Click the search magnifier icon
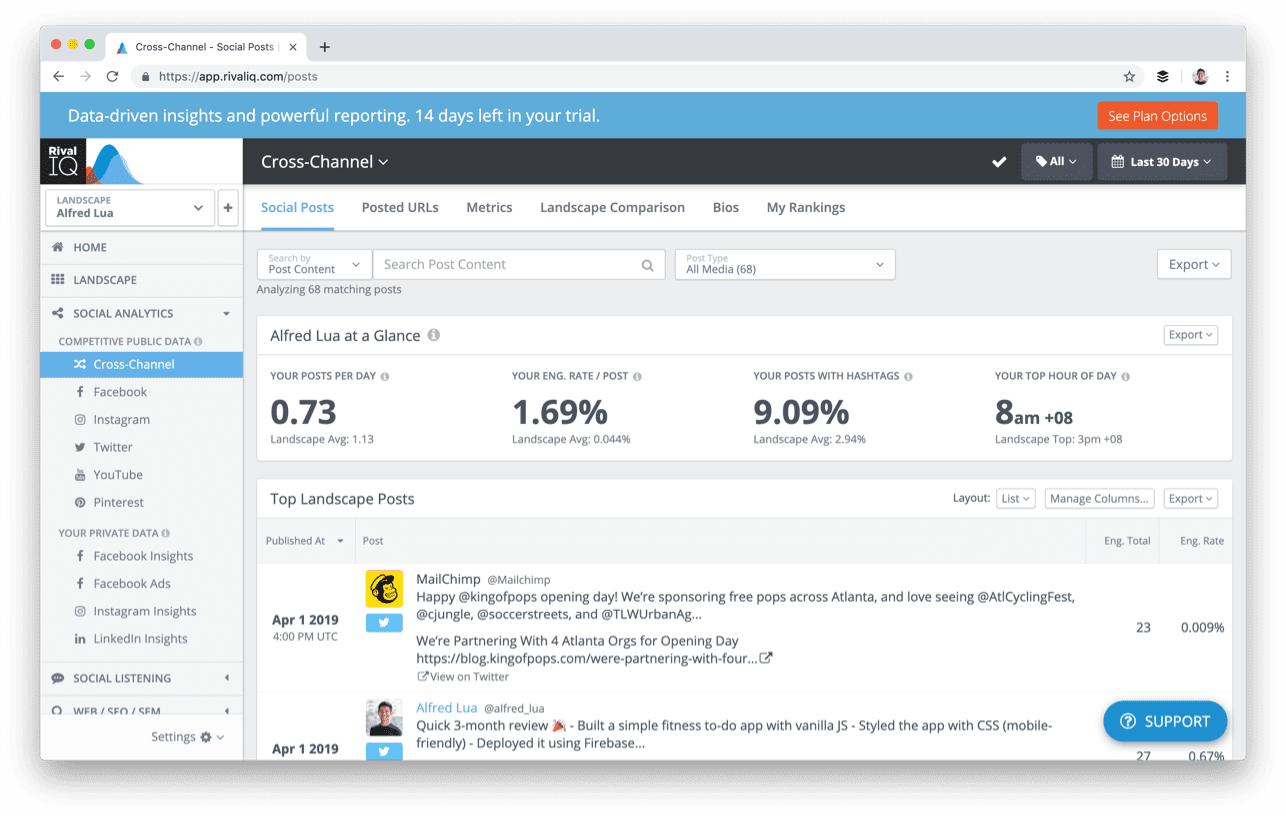The image size is (1286, 816). (x=648, y=265)
